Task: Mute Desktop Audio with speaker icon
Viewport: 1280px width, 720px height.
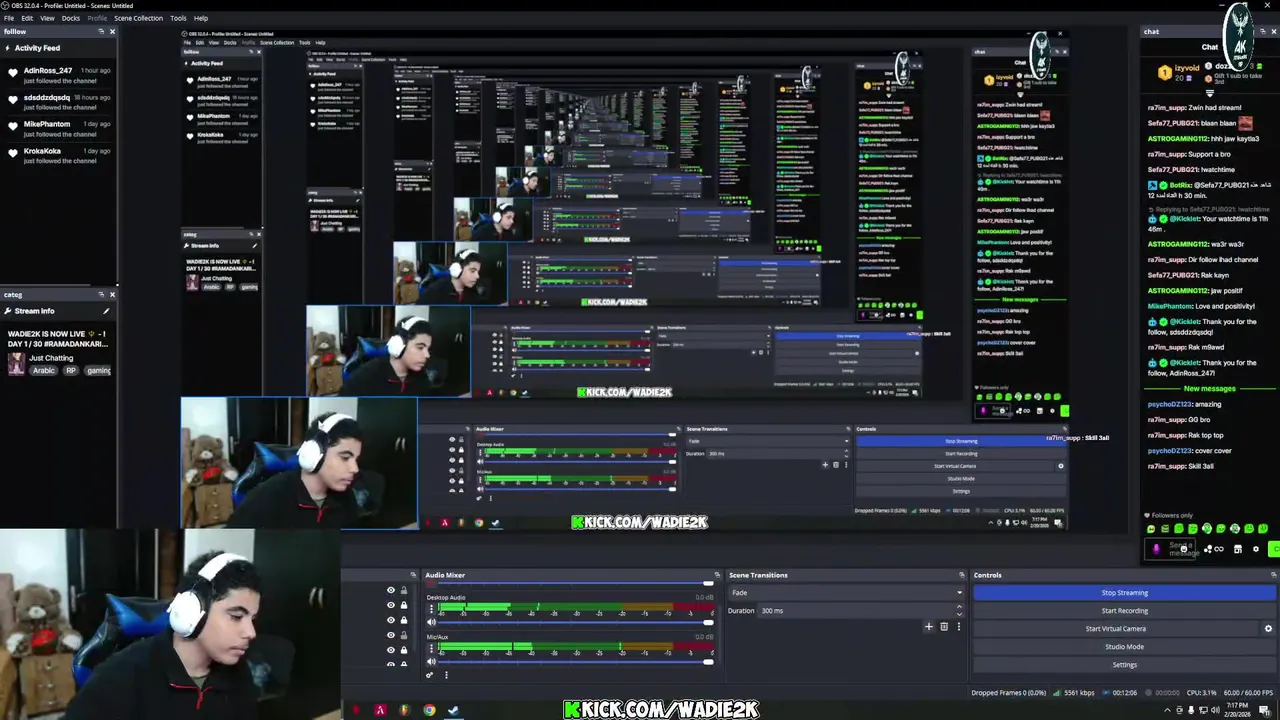Action: (431, 622)
